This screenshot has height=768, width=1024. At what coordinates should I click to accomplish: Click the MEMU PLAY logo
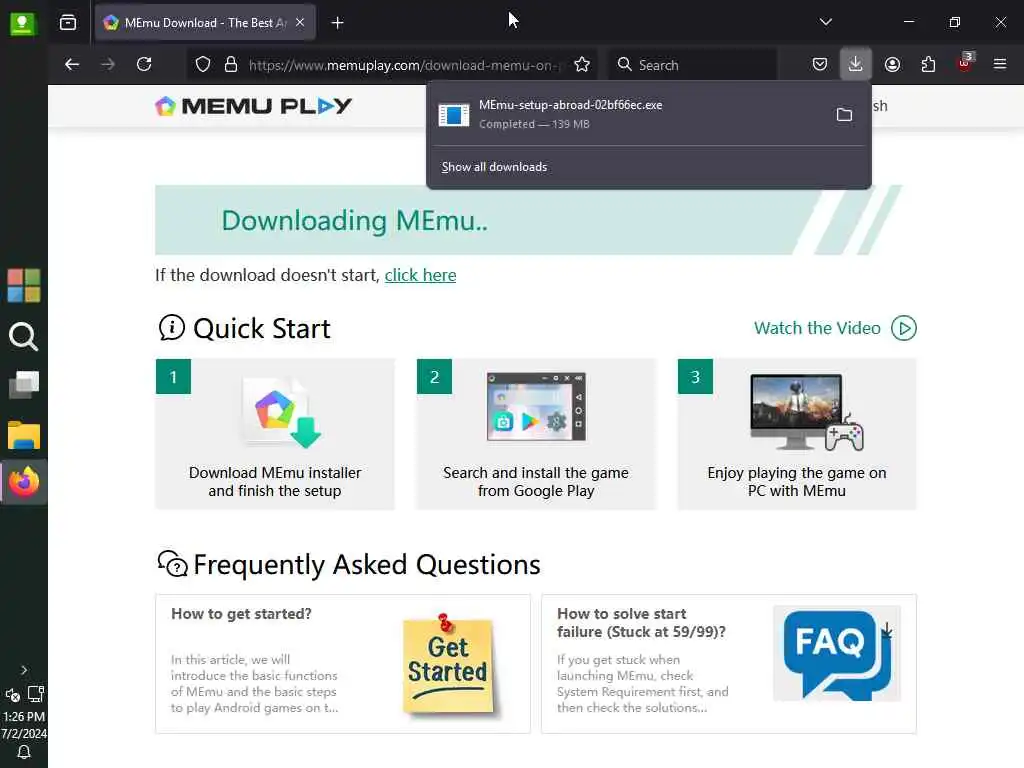[x=253, y=106]
